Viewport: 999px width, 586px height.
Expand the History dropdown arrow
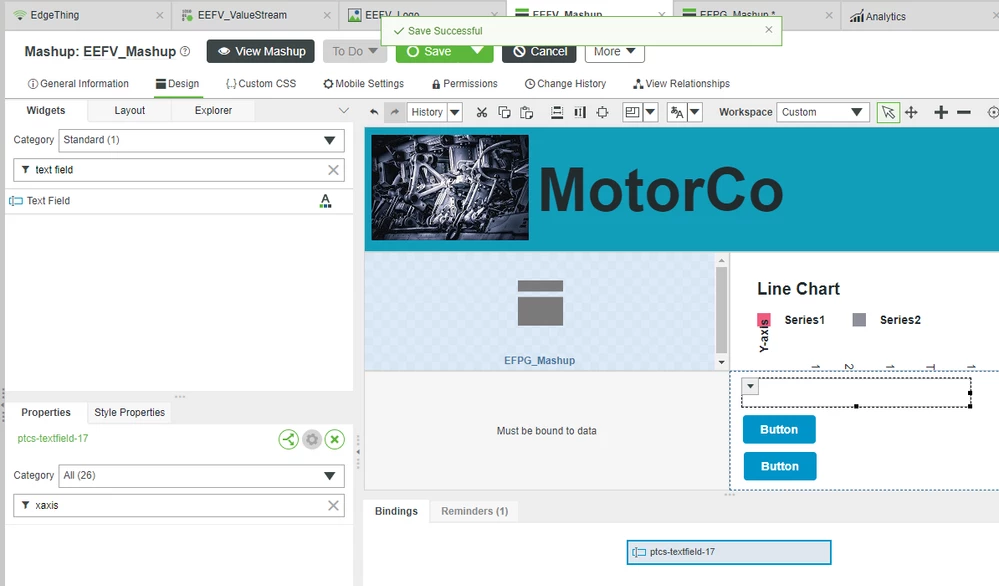click(x=455, y=113)
